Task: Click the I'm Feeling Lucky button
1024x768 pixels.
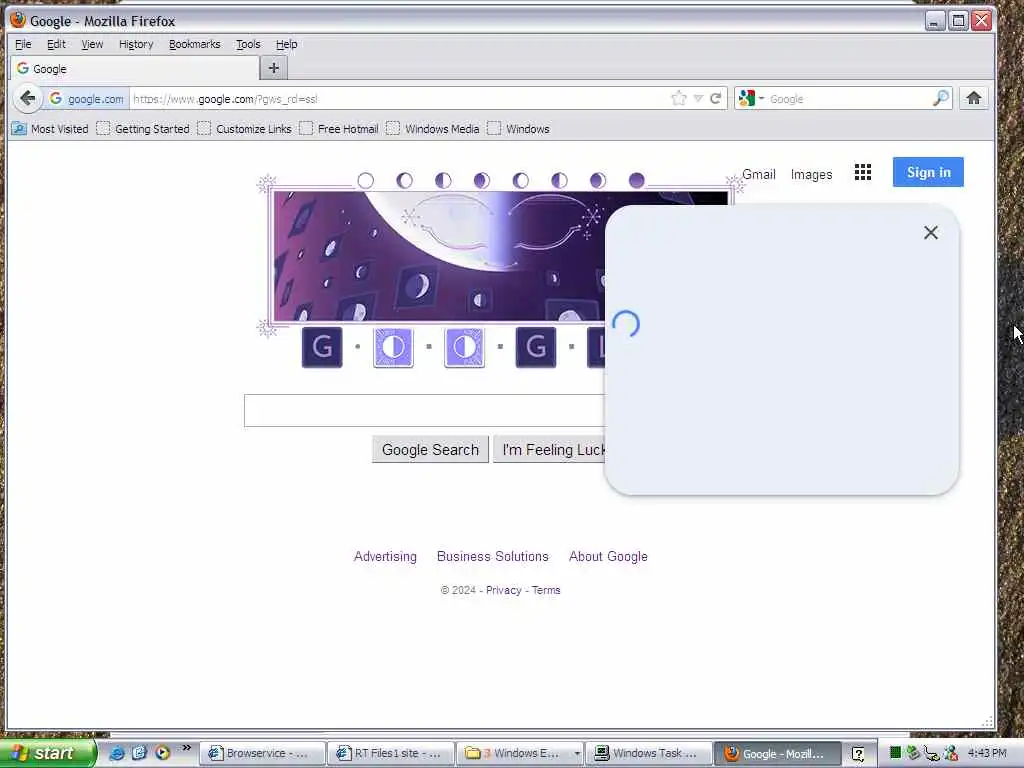Action: point(549,450)
